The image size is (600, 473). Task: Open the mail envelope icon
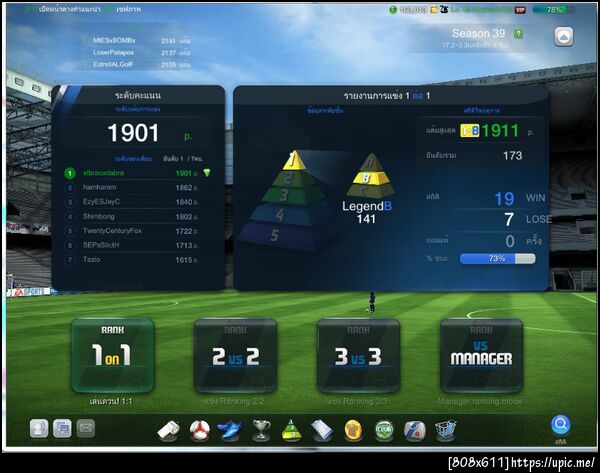click(86, 428)
